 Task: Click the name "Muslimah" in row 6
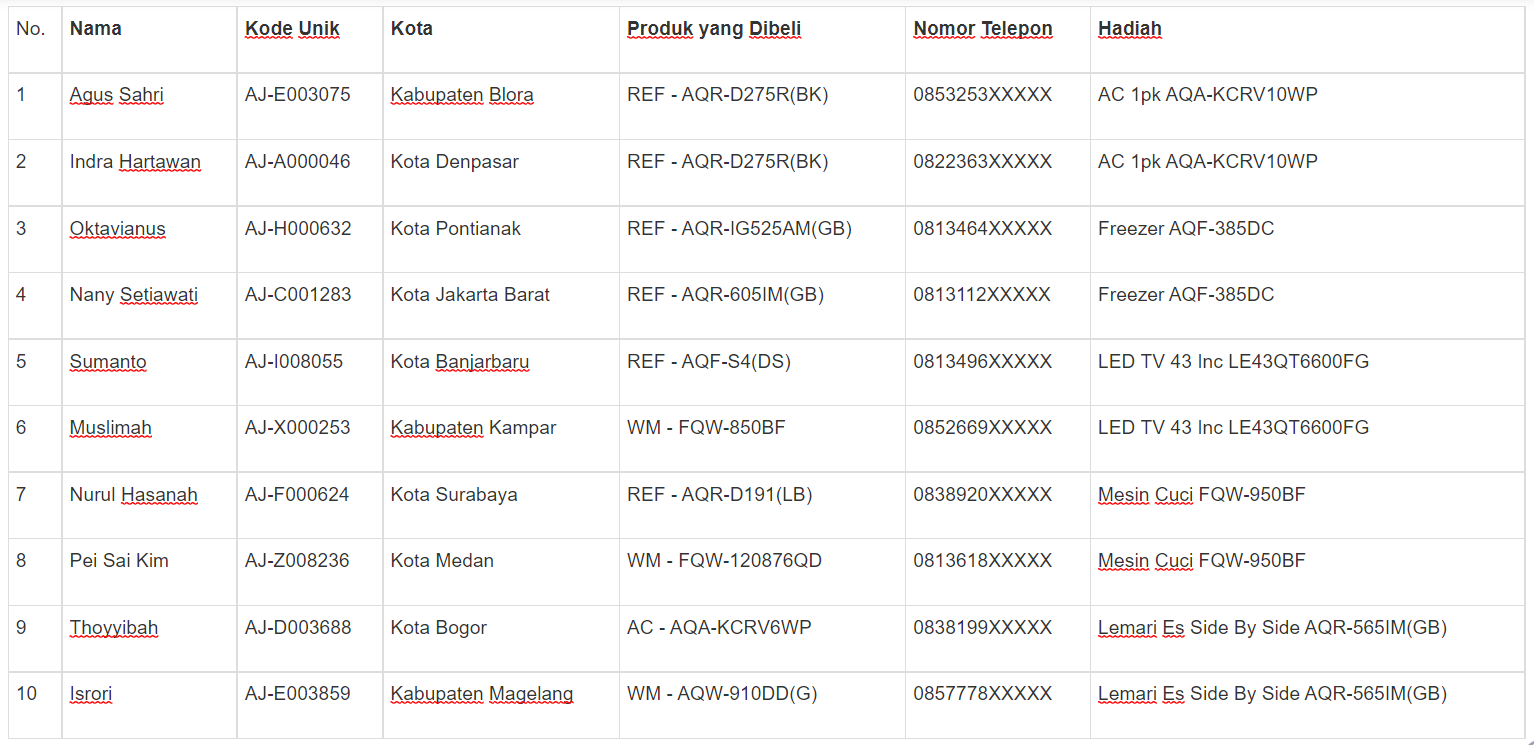click(x=110, y=428)
